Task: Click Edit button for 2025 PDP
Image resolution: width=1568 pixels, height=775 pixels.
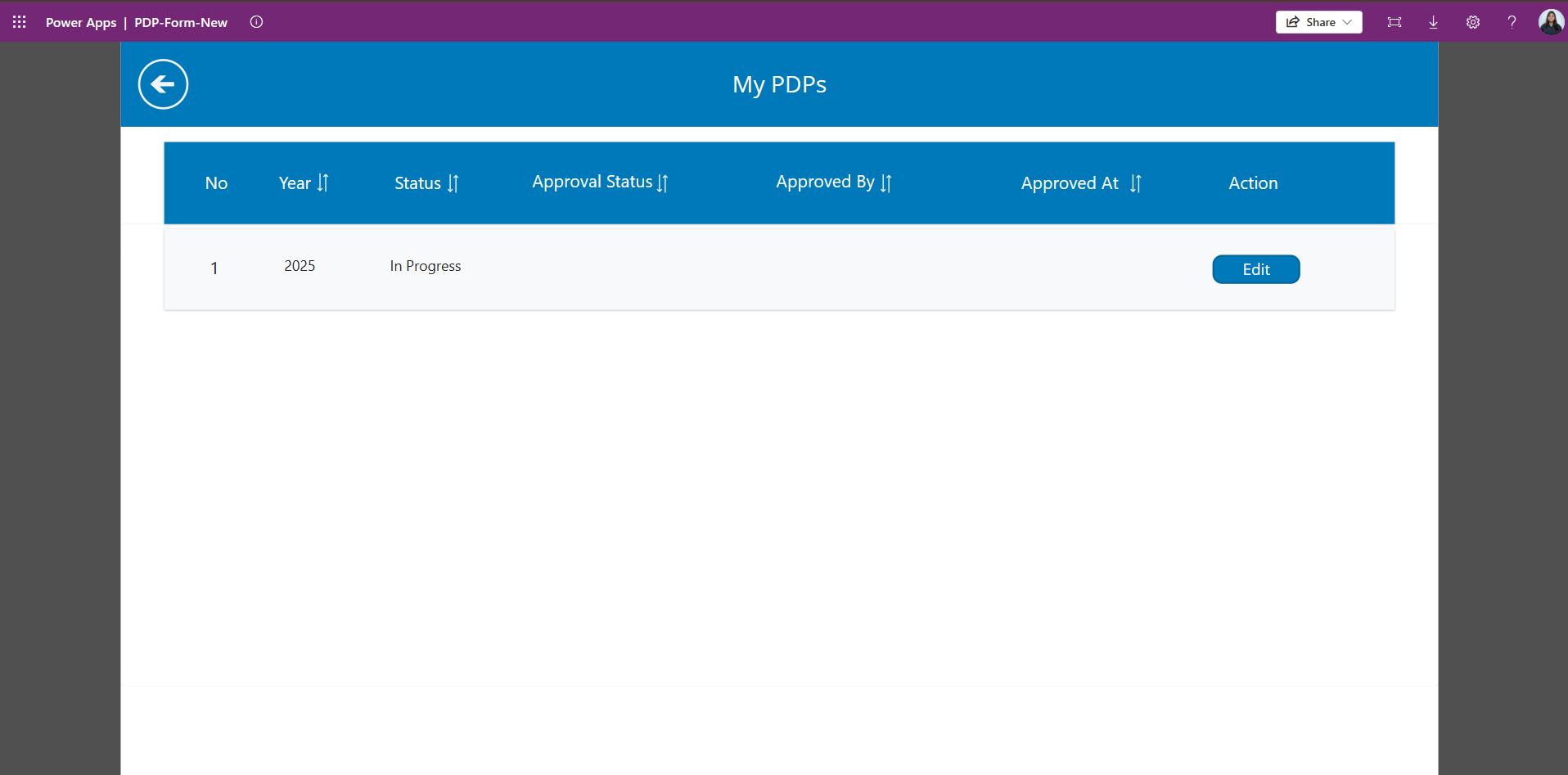Action: pyautogui.click(x=1255, y=269)
